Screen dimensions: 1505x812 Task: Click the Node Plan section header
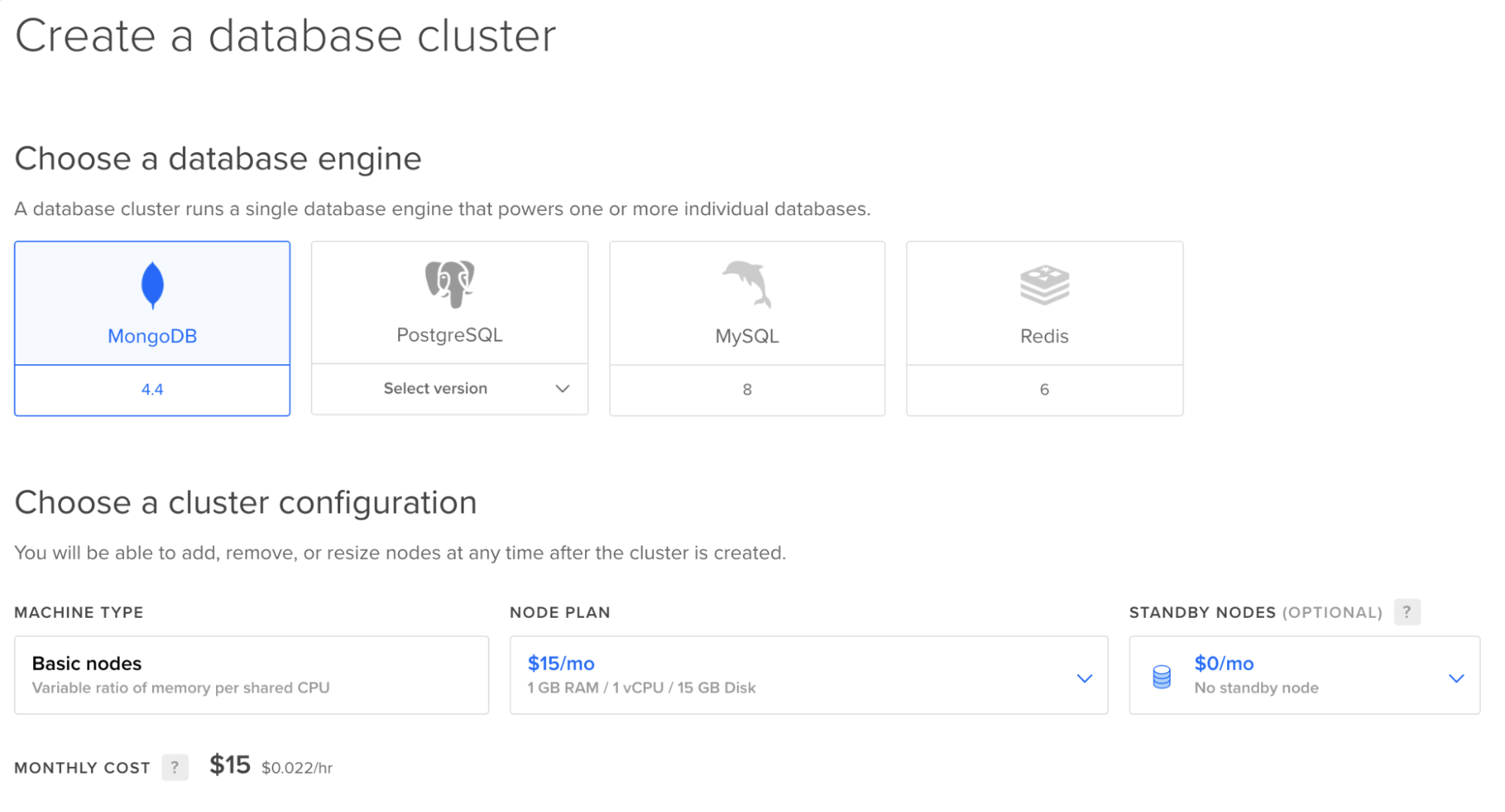click(560, 612)
